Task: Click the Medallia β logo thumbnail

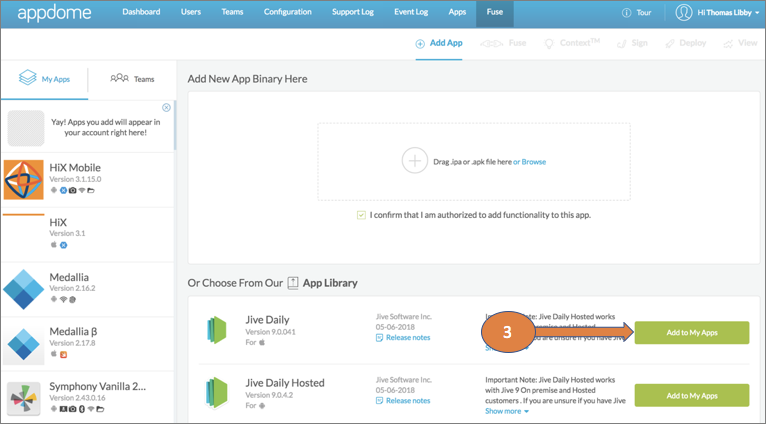Action: 23,344
